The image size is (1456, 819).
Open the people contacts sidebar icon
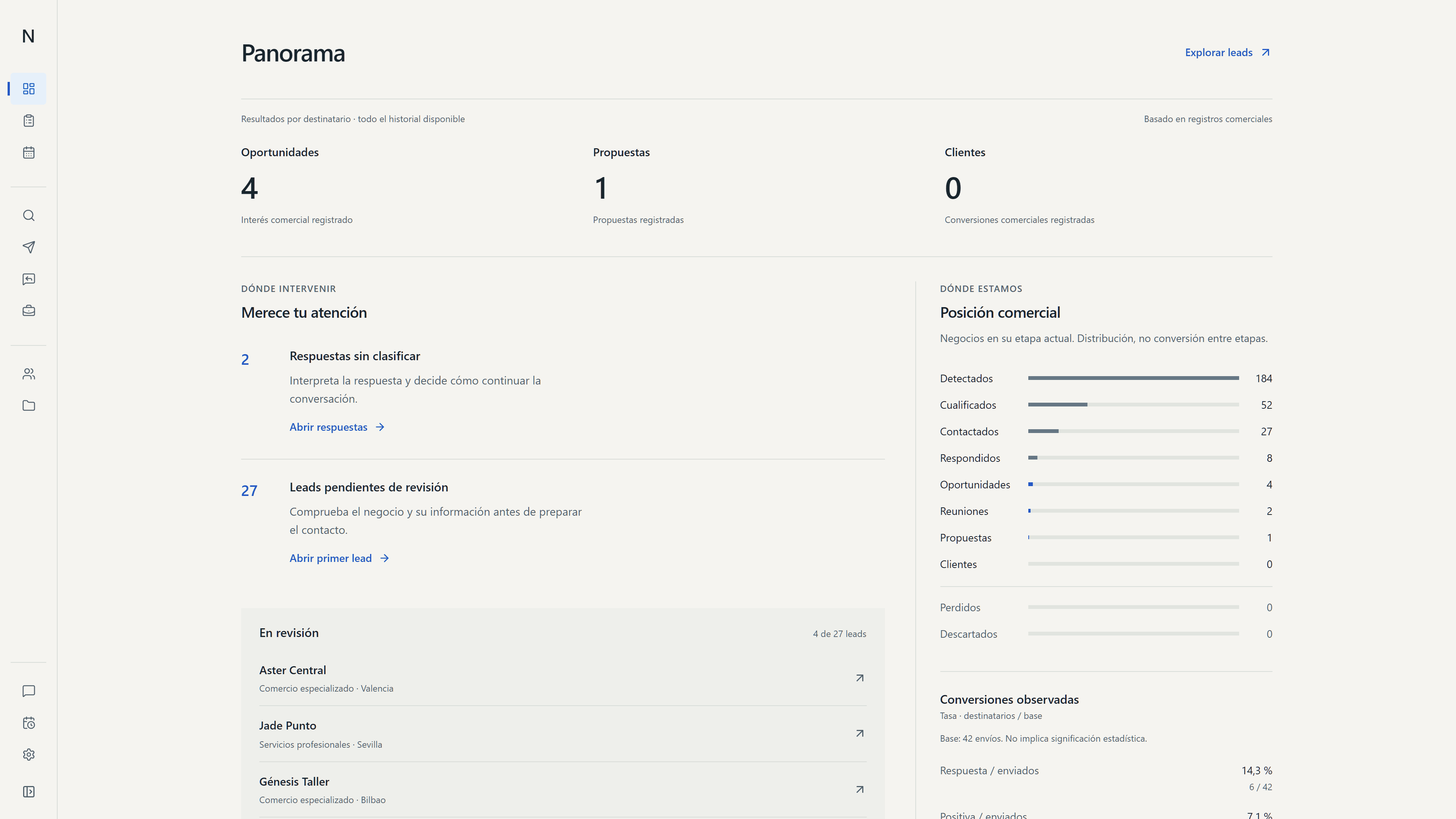tap(28, 373)
